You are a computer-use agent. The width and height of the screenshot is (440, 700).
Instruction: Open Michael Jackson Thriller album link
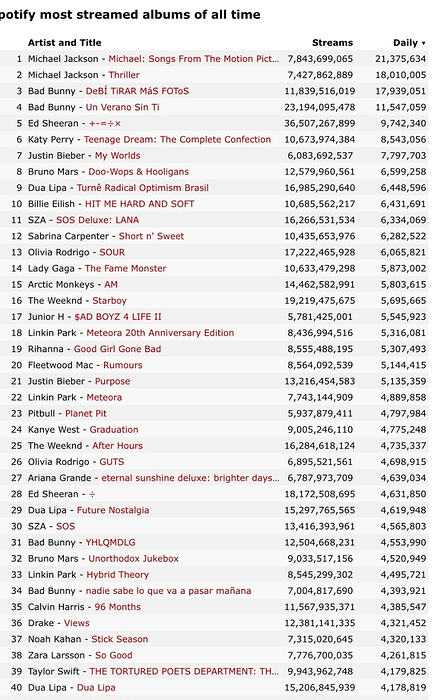tap(124, 75)
